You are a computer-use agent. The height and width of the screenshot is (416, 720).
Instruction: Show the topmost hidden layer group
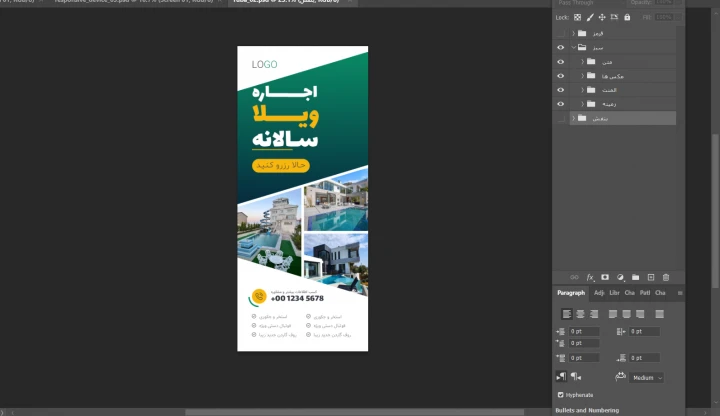pos(560,33)
